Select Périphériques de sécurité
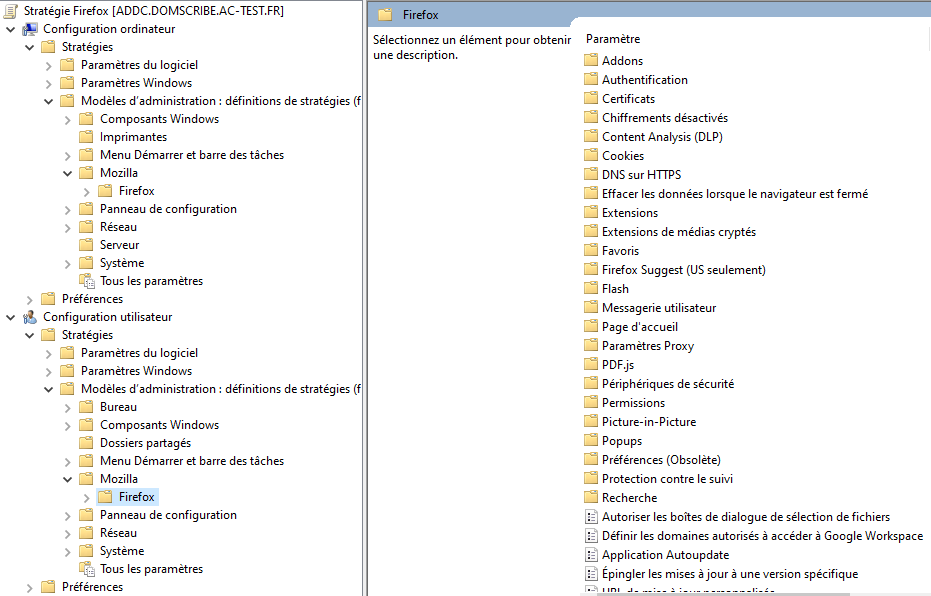Viewport: 931px width, 596px height. point(668,383)
